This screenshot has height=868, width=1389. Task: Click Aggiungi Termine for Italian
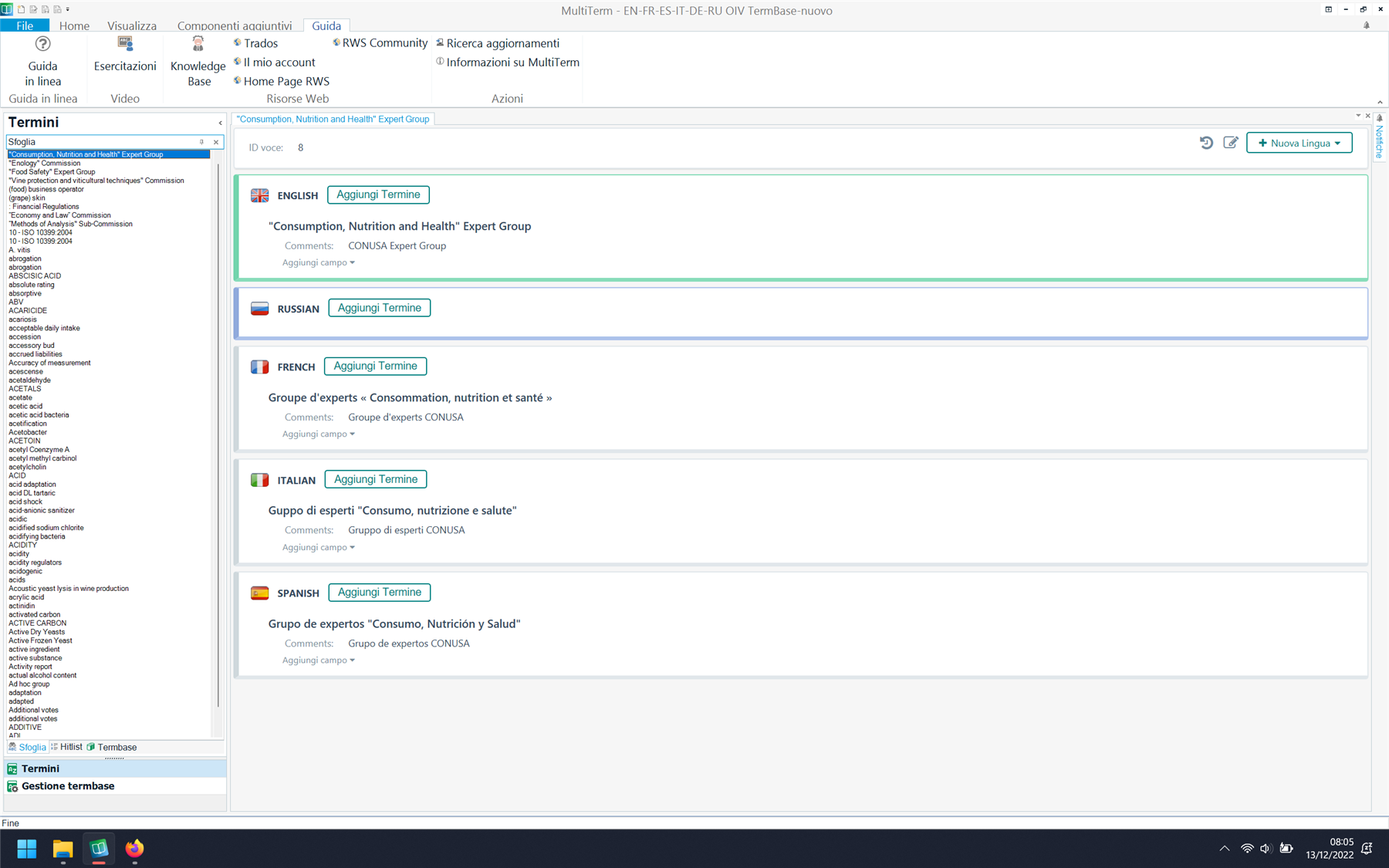point(376,479)
